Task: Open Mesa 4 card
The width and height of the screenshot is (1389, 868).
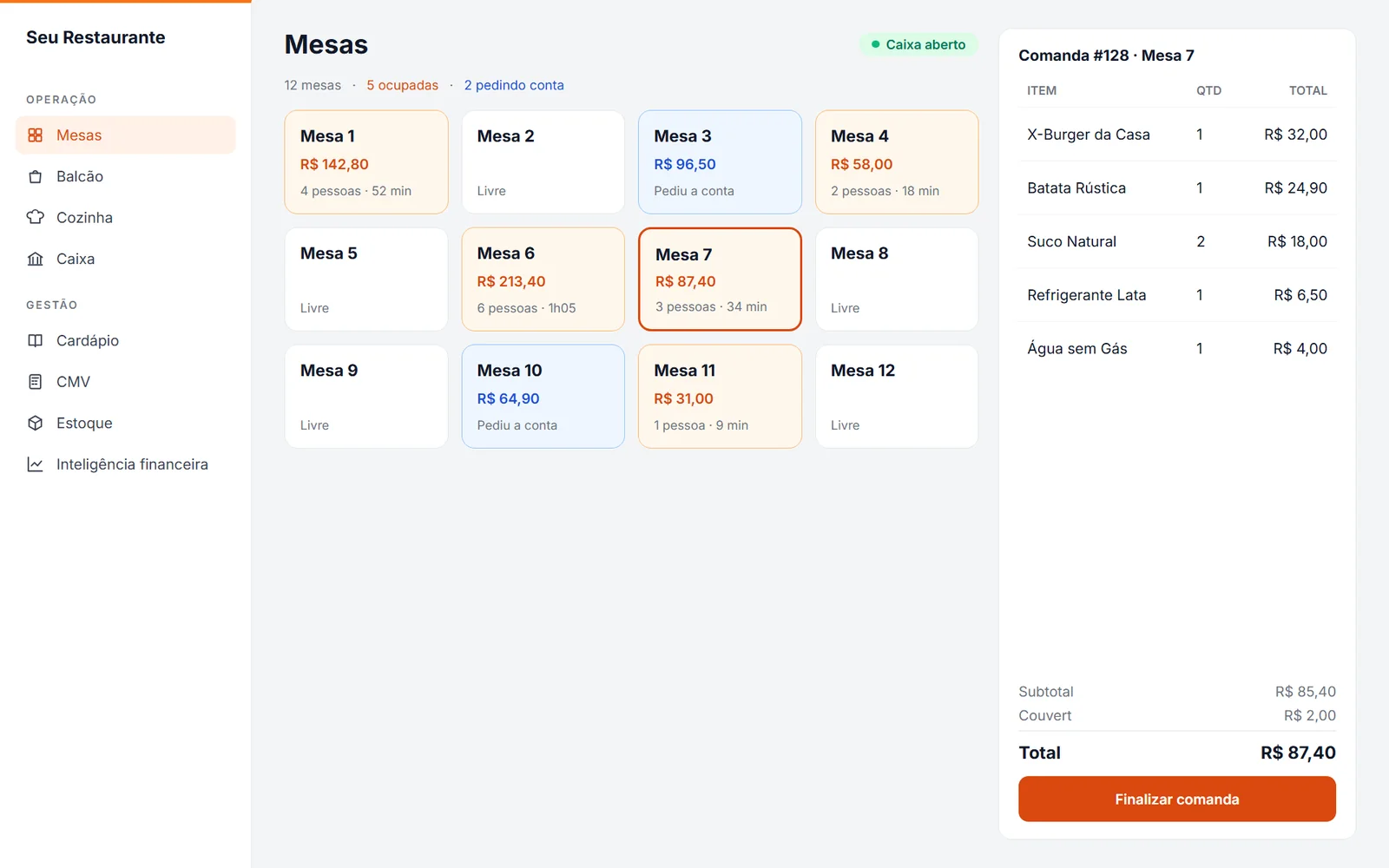Action: click(x=897, y=161)
